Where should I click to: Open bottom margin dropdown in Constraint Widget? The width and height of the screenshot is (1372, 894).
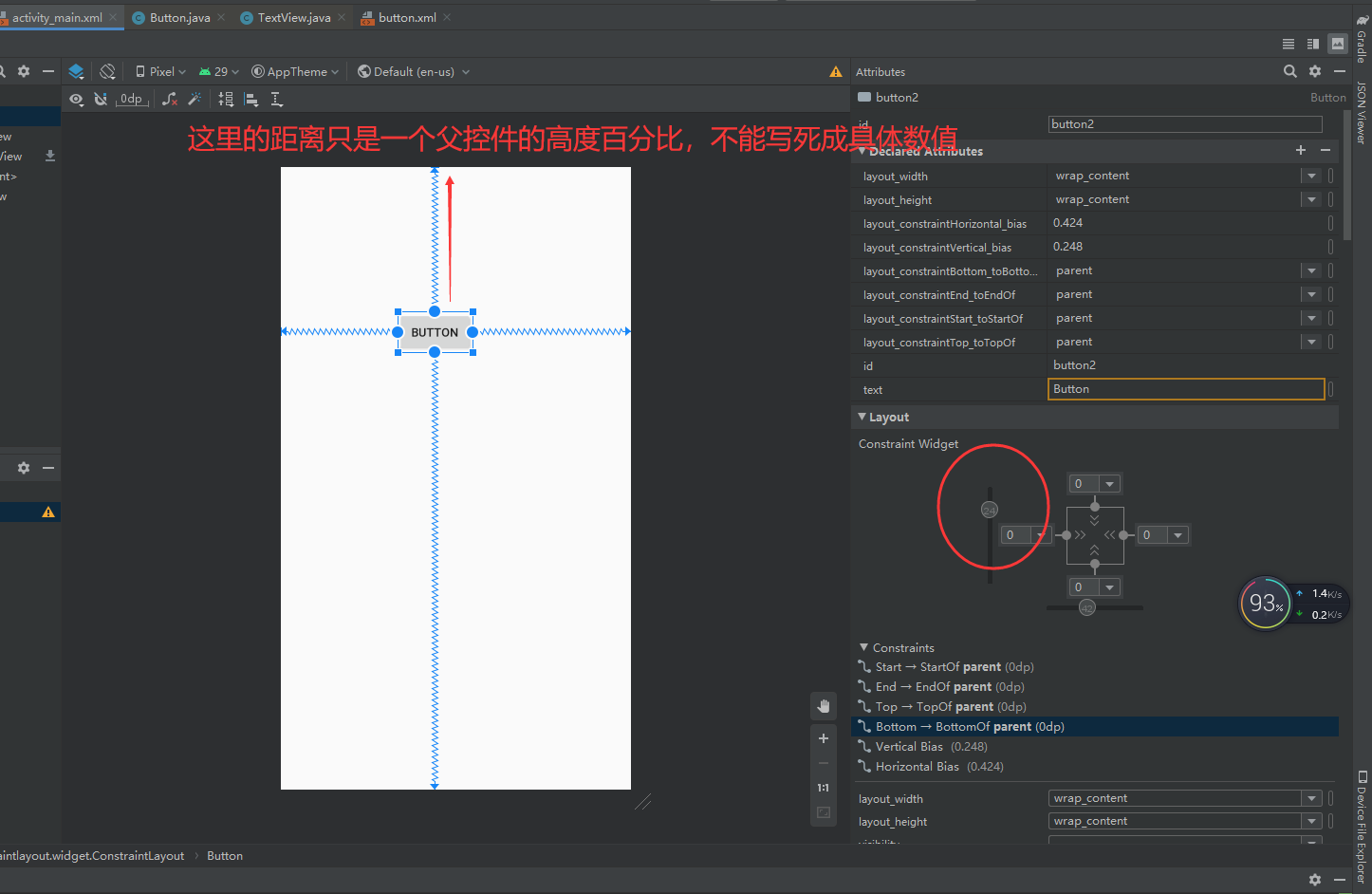point(1109,587)
